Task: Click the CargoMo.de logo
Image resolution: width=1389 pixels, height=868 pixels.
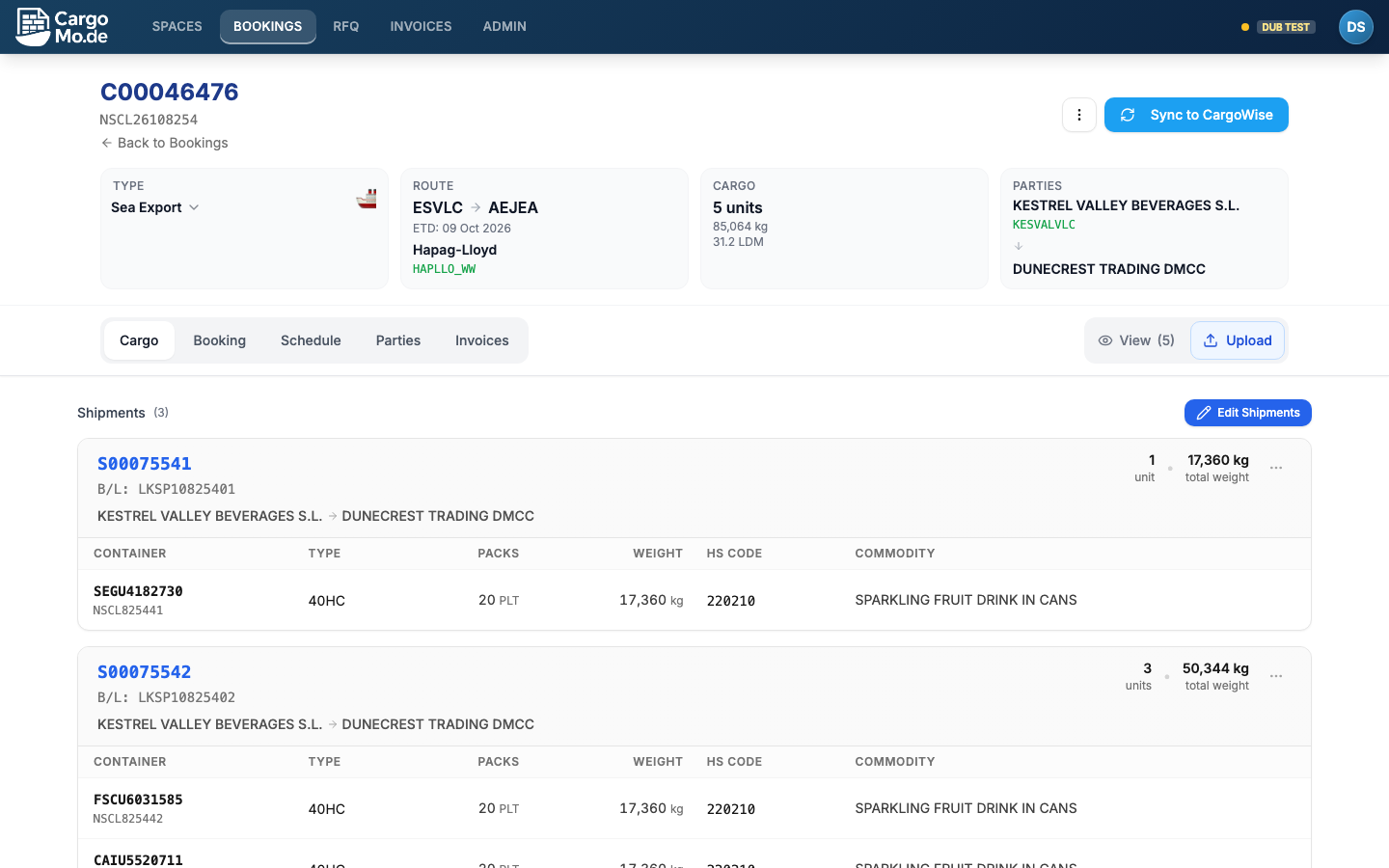Action: click(63, 27)
